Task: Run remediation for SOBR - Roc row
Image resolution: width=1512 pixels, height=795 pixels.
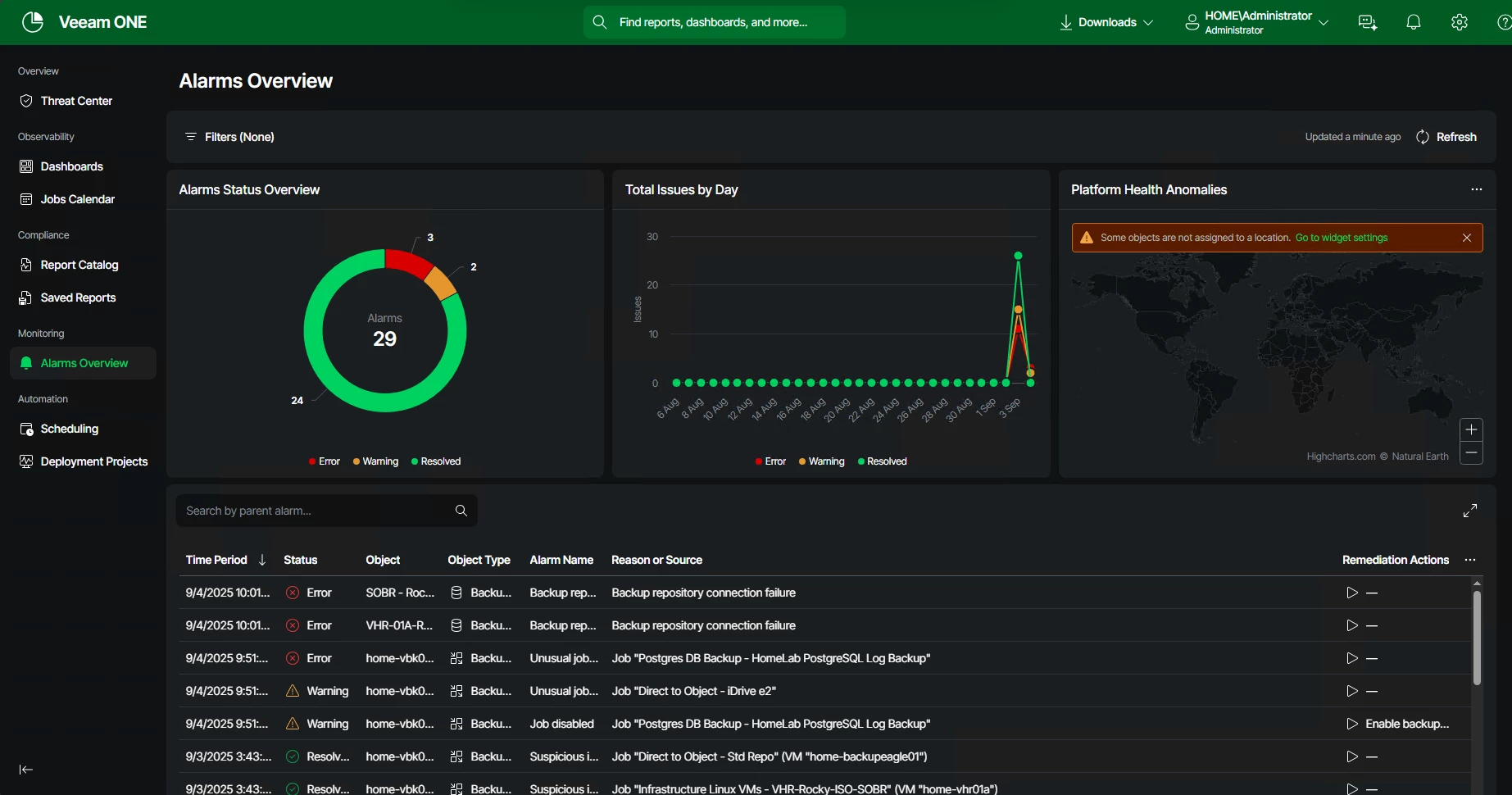Action: (1352, 593)
